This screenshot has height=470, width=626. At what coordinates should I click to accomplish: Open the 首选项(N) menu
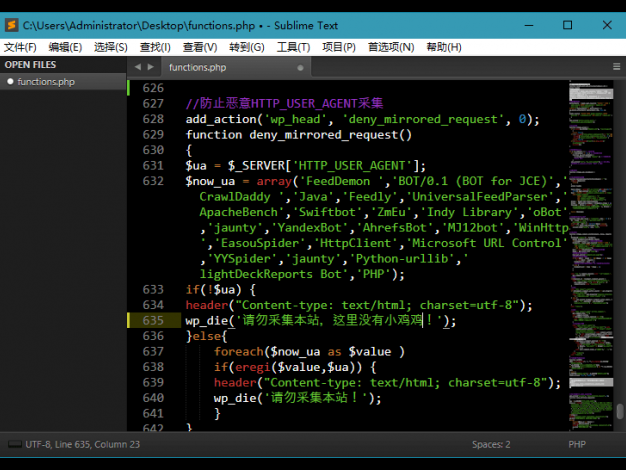[x=391, y=47]
